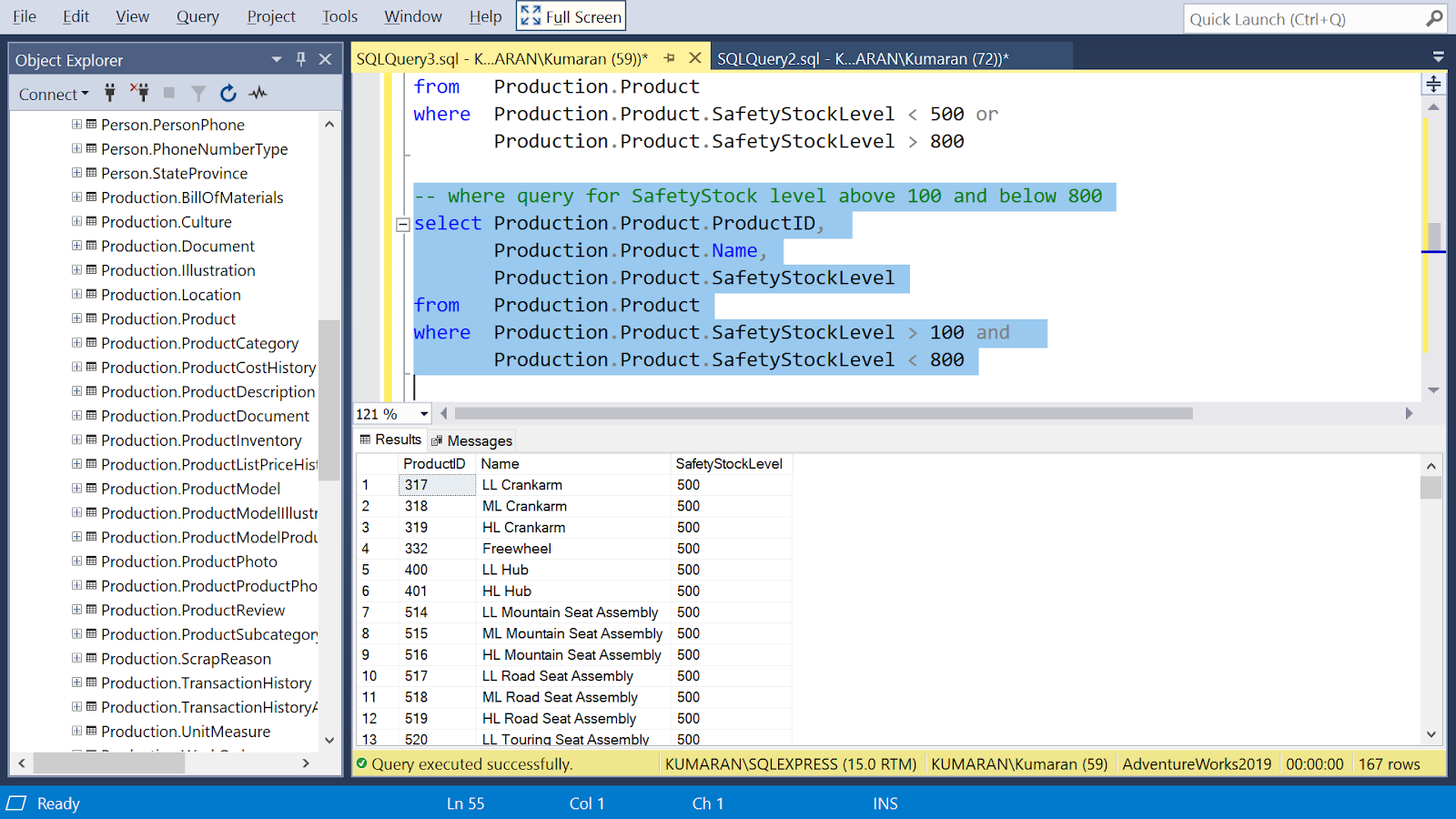Screen dimensions: 1456x819
Task: Click the ProductID column header
Action: click(437, 463)
